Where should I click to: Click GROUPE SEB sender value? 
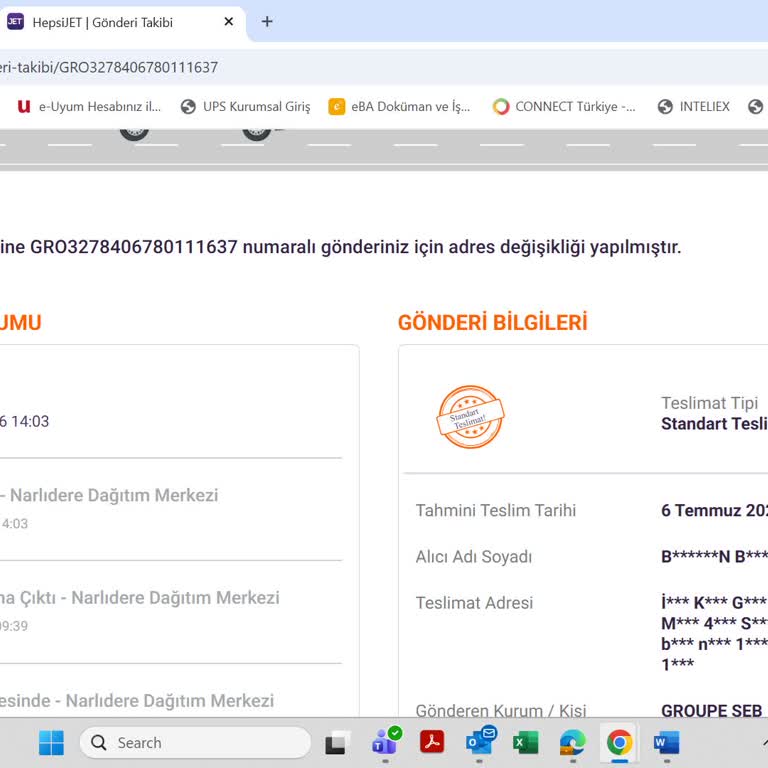[711, 711]
